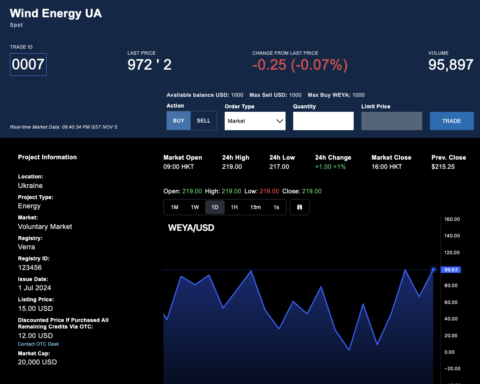
Task: Switch chart to 1H timeframe
Action: click(234, 207)
